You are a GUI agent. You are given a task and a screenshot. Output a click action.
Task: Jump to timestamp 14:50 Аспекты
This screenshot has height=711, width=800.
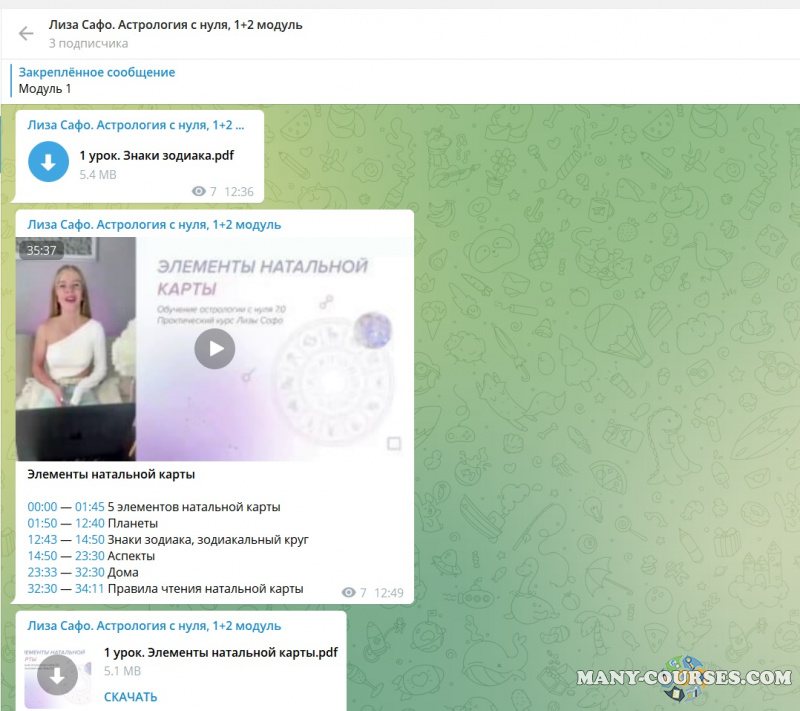pyautogui.click(x=42, y=556)
